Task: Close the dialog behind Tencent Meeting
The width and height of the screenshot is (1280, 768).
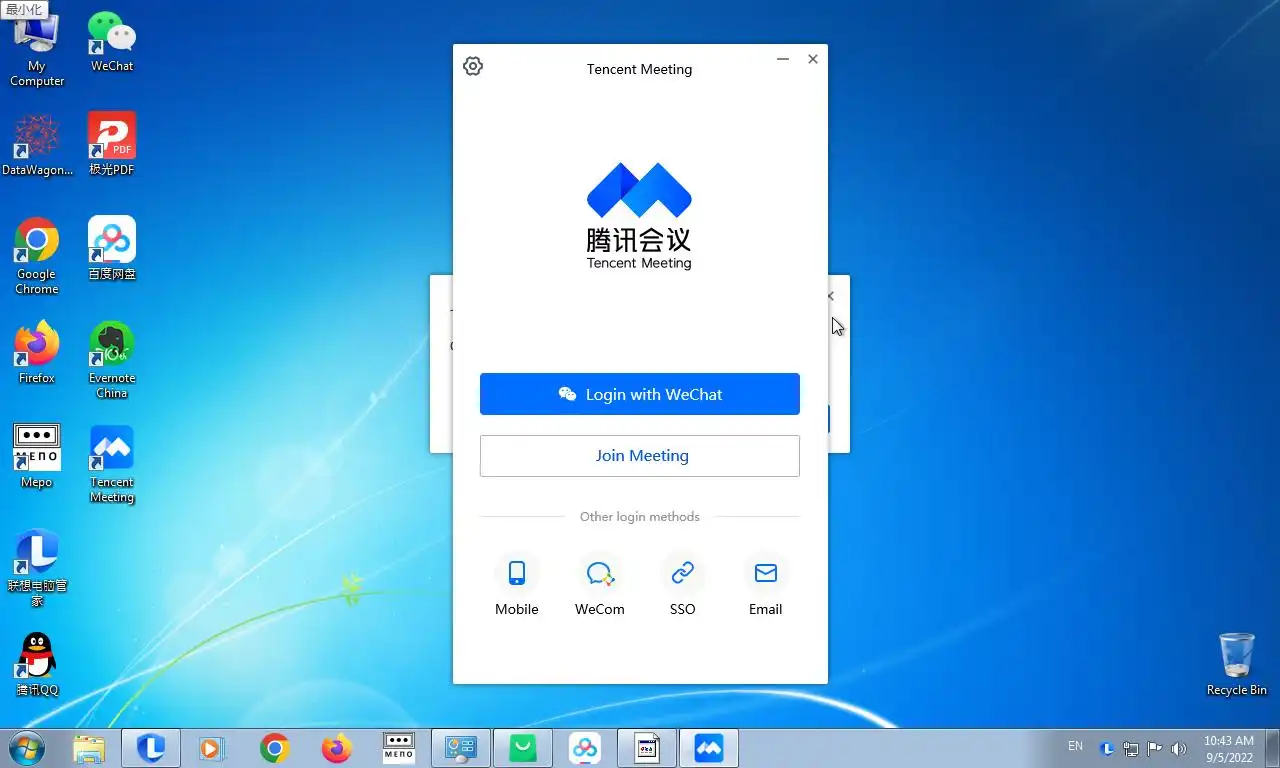Action: click(x=831, y=296)
